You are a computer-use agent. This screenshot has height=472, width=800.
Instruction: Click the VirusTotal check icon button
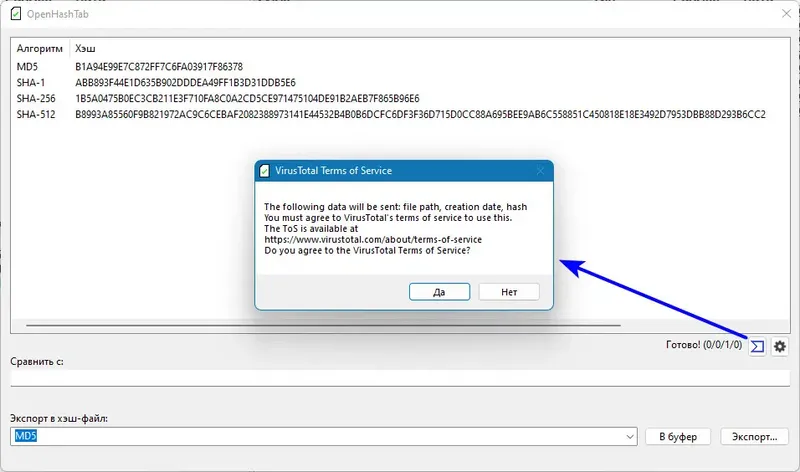click(x=758, y=347)
